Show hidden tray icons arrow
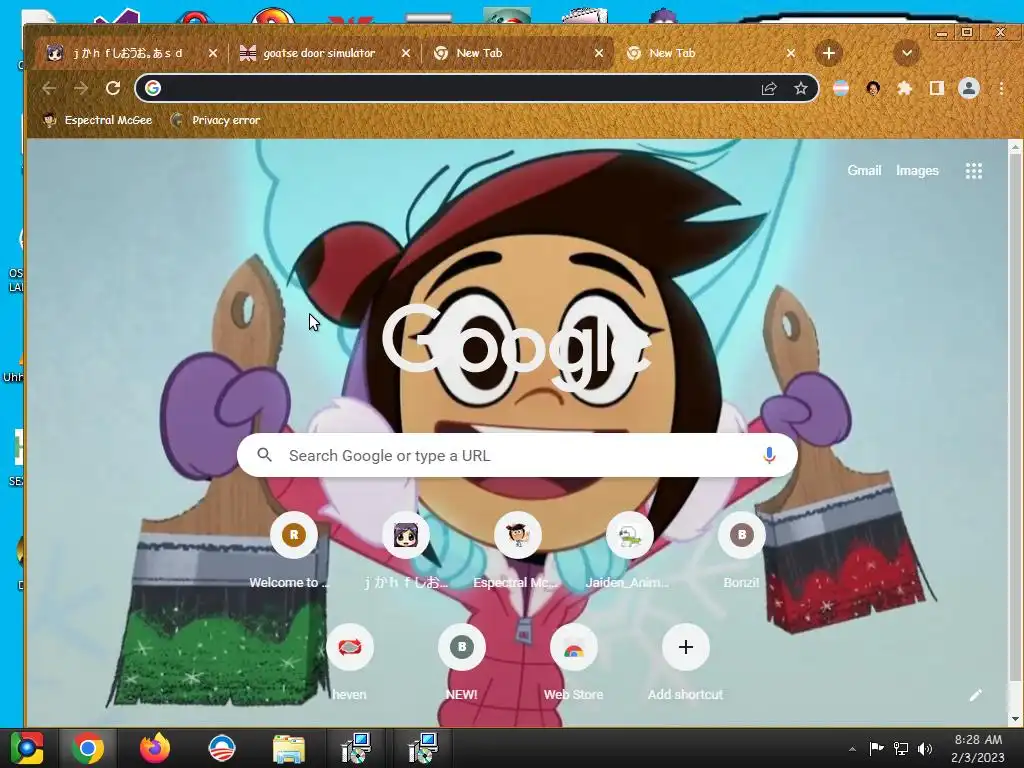Screen dimensions: 1024x768 click(x=852, y=749)
